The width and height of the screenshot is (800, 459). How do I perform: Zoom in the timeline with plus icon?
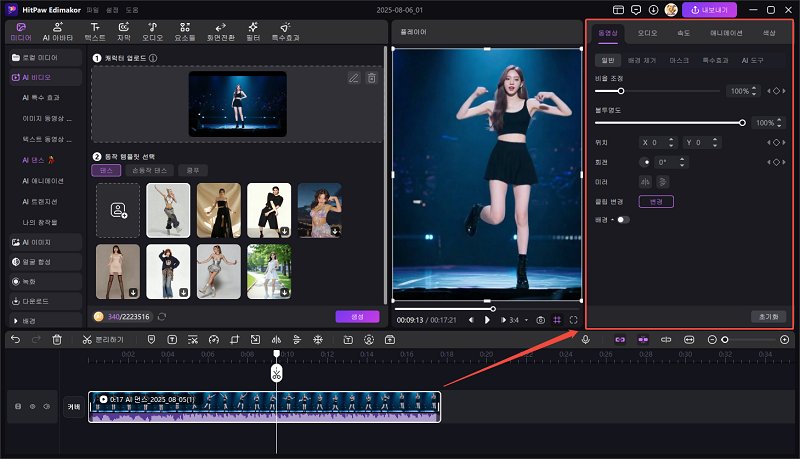click(x=785, y=340)
